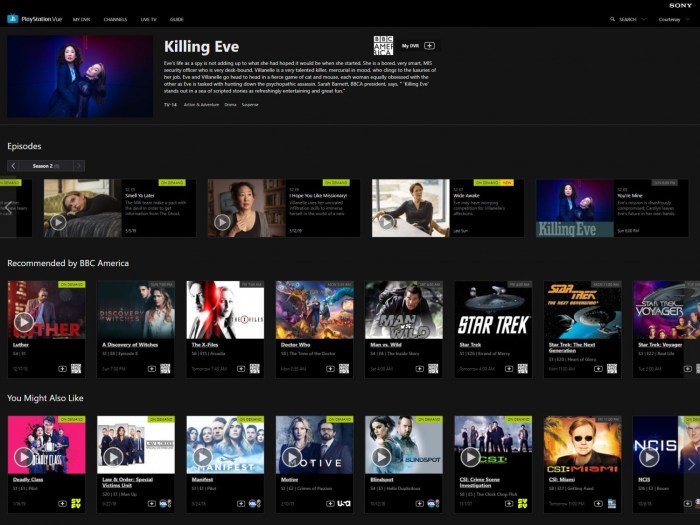Viewport: 700px width, 525px height.
Task: Open the Man vs. Wild title link
Action: 386,345
